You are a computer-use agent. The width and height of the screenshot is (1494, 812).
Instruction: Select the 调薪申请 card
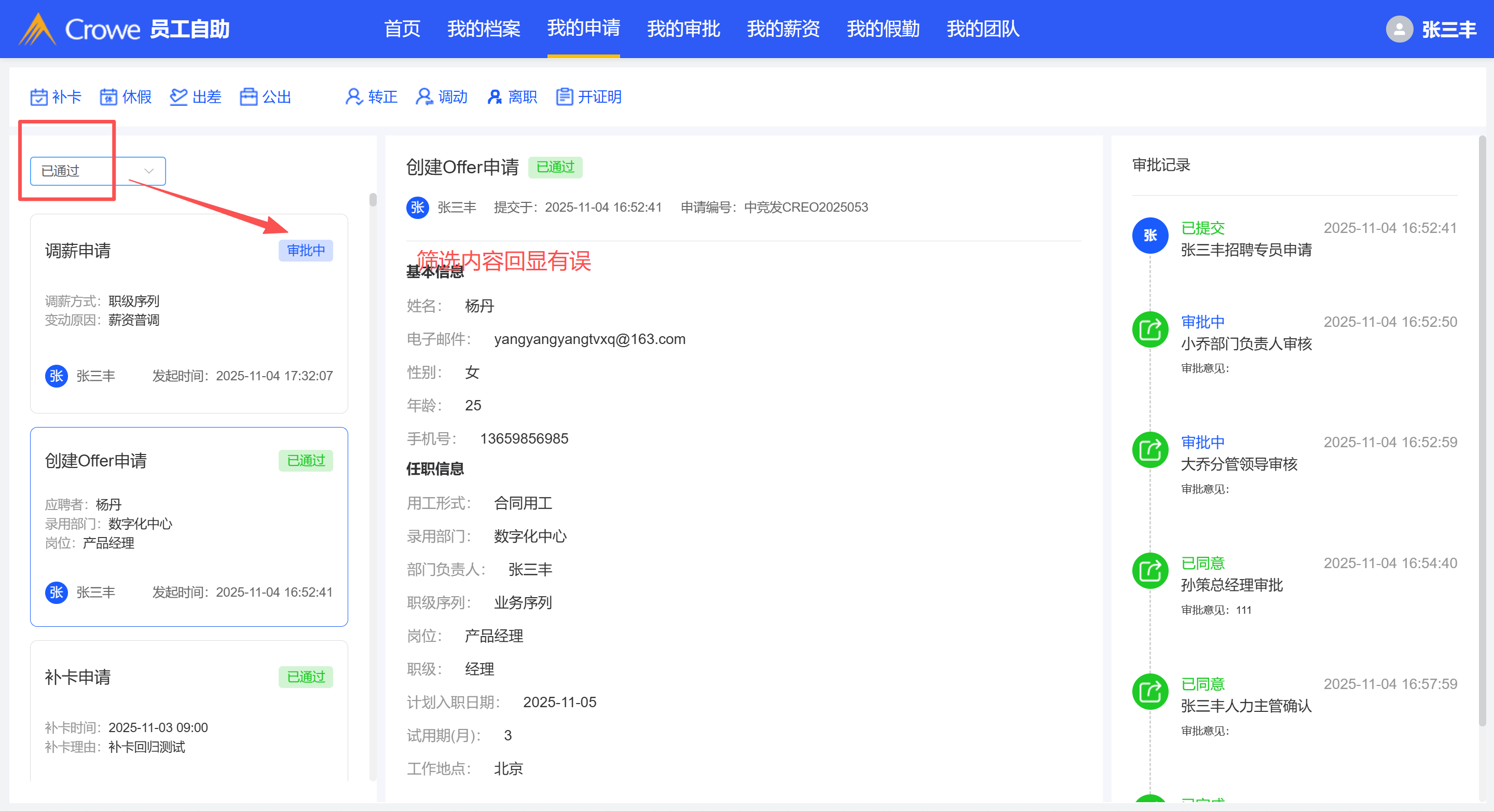[188, 313]
